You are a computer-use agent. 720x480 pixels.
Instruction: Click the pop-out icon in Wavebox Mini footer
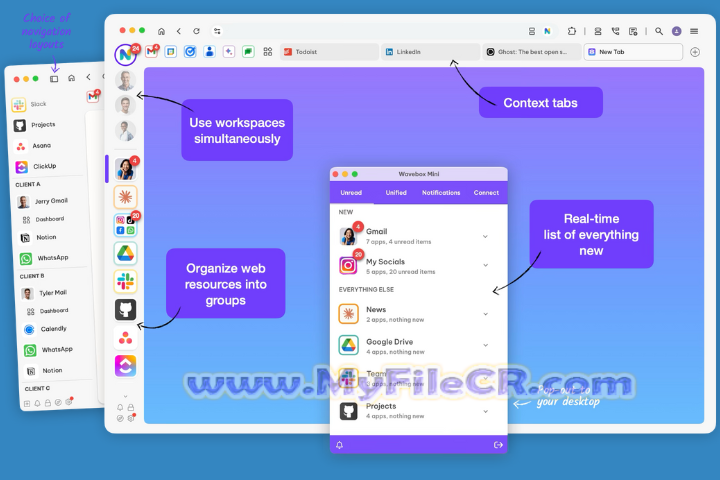point(498,445)
